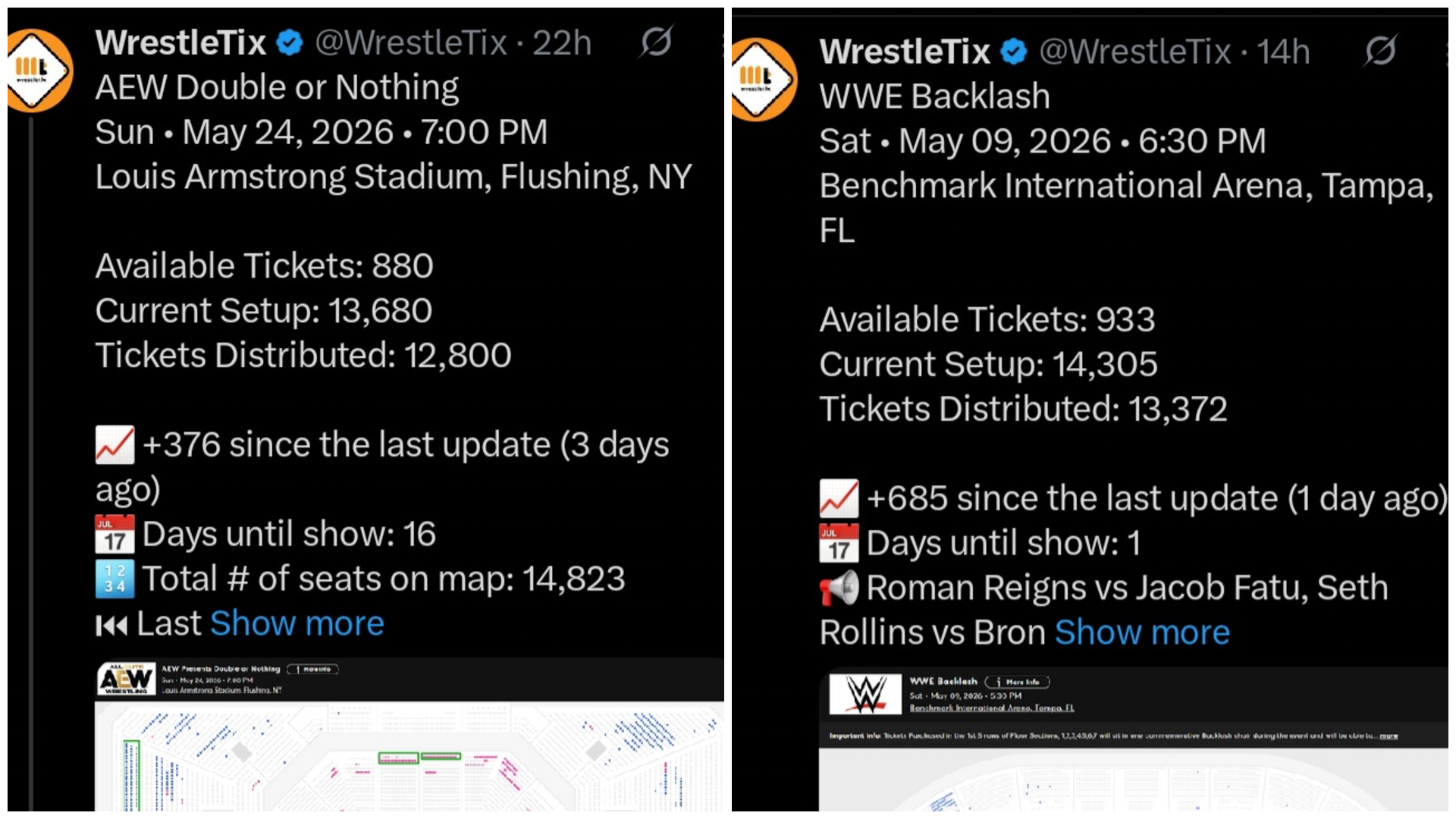The image size is (1456, 819).
Task: Open the @WrestleTix handle on WWE tweet
Action: pos(1134,52)
